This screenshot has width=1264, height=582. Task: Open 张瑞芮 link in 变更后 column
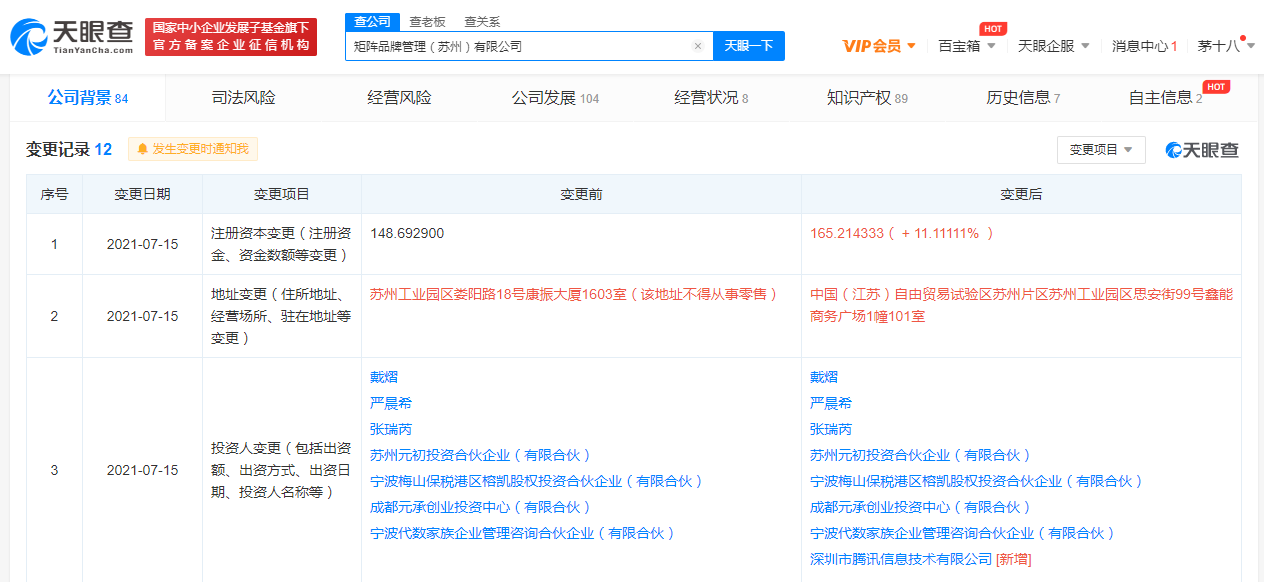tap(831, 429)
